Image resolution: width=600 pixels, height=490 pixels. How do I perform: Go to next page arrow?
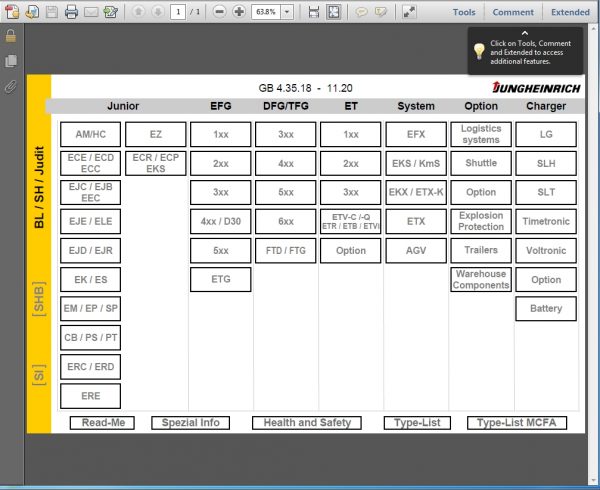[x=157, y=12]
